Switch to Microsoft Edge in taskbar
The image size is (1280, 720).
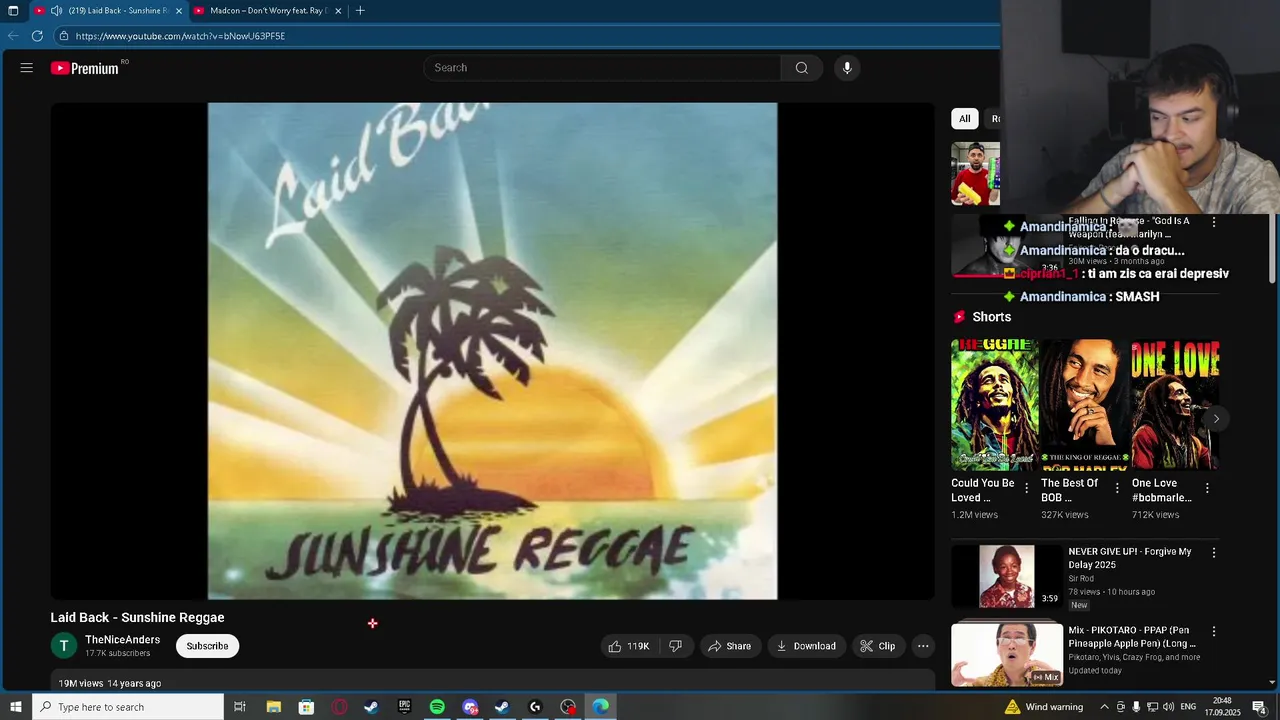tap(600, 707)
